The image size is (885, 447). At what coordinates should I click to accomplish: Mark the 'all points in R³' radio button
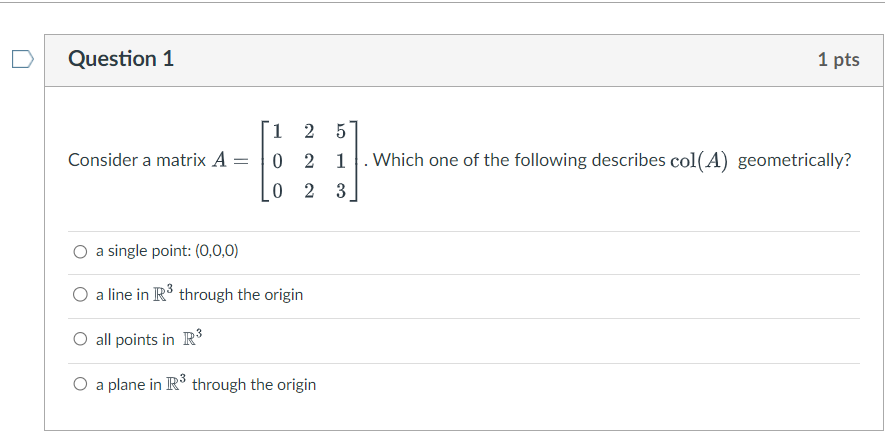[80, 339]
